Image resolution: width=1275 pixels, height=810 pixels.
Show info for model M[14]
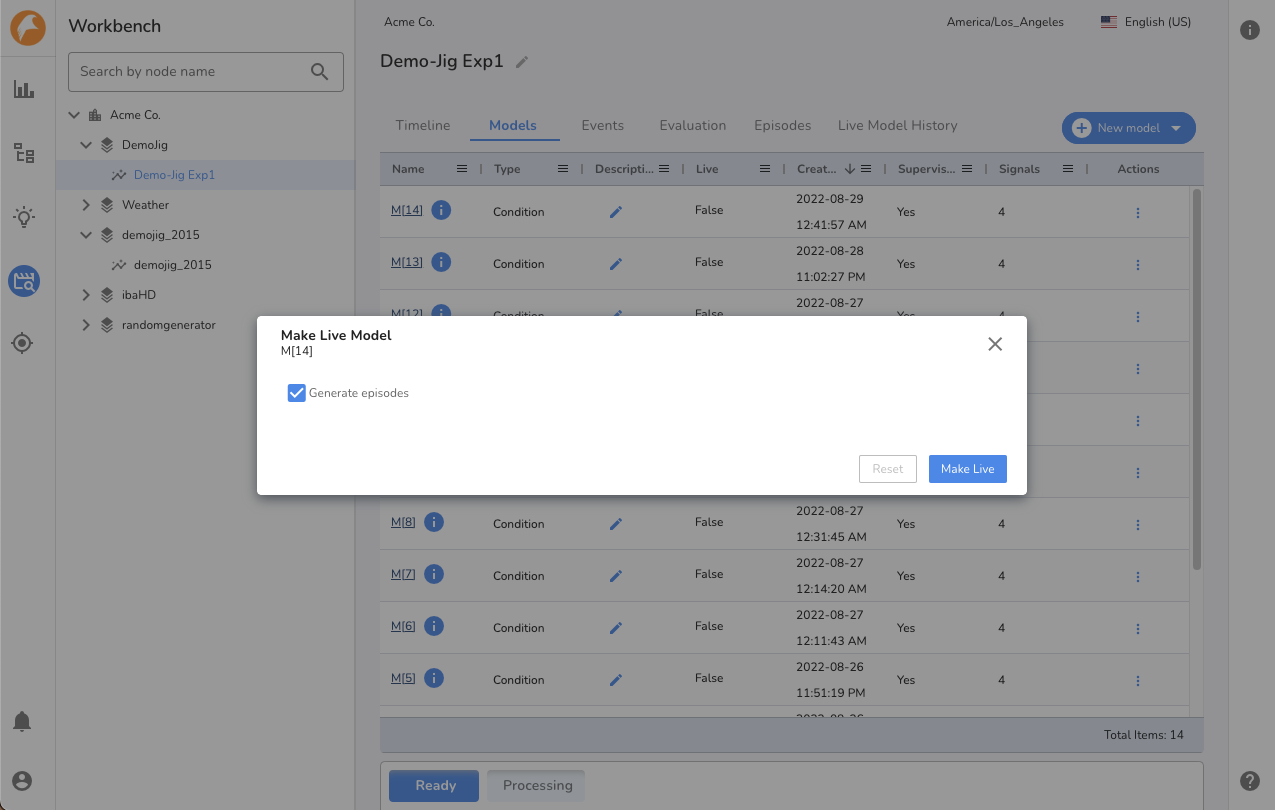[441, 210]
